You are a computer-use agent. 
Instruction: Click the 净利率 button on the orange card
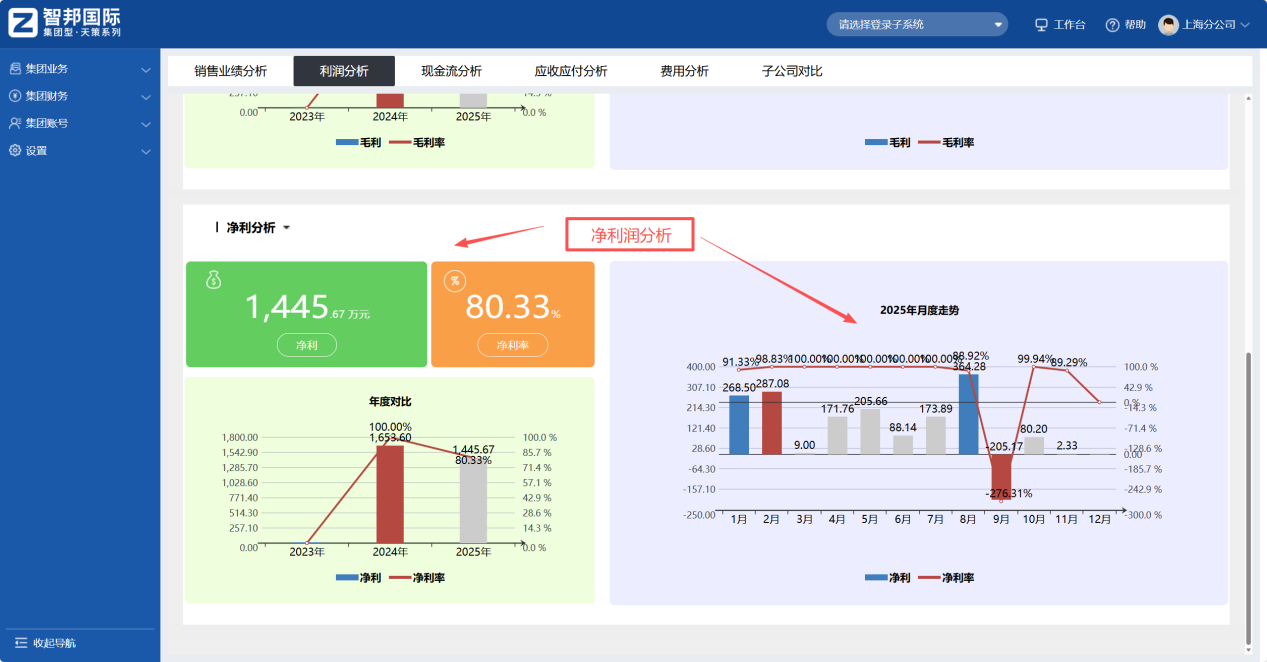coord(512,344)
